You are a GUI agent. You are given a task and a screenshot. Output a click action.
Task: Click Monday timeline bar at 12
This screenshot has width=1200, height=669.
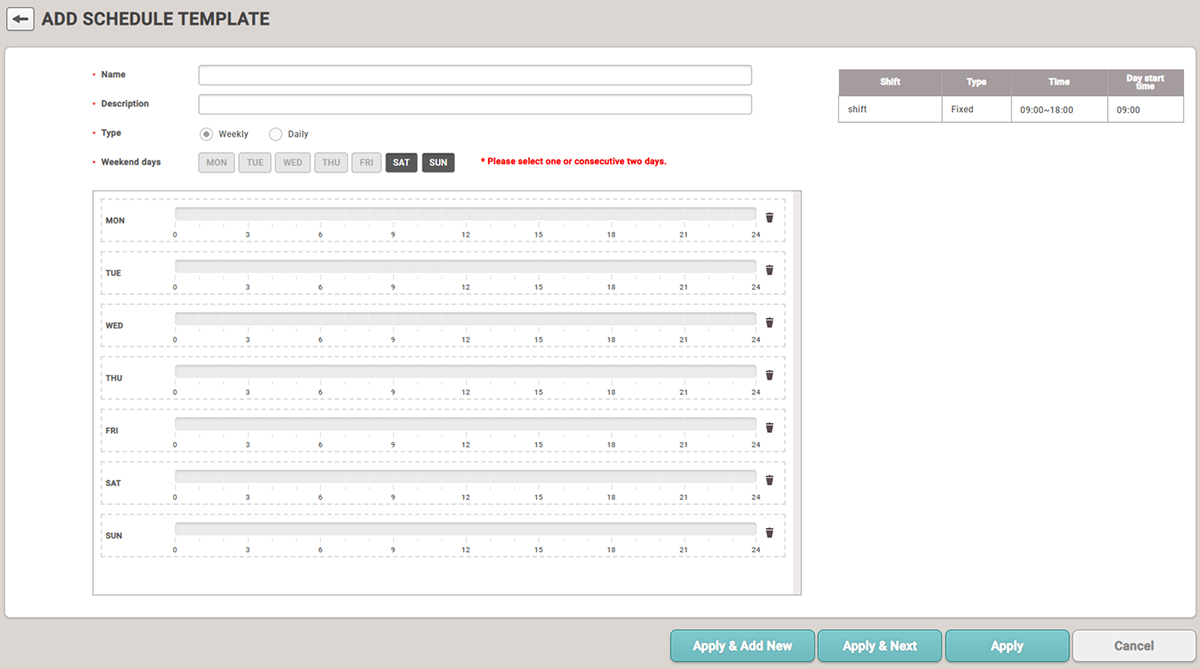pyautogui.click(x=466, y=213)
